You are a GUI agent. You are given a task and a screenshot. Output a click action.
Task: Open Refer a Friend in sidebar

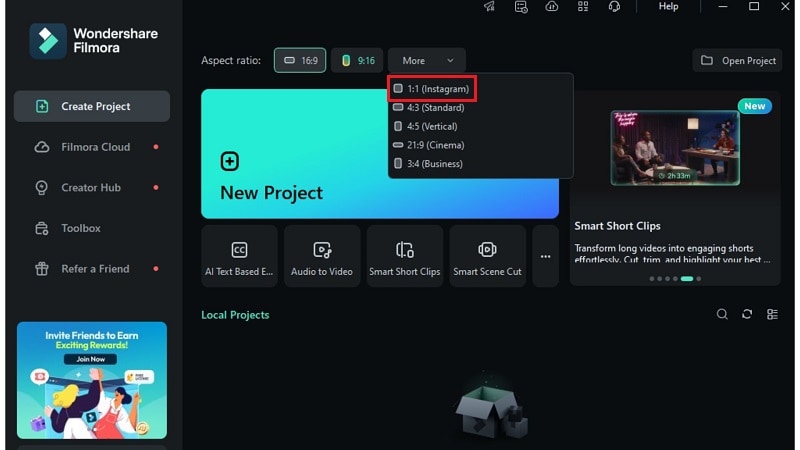pos(92,268)
